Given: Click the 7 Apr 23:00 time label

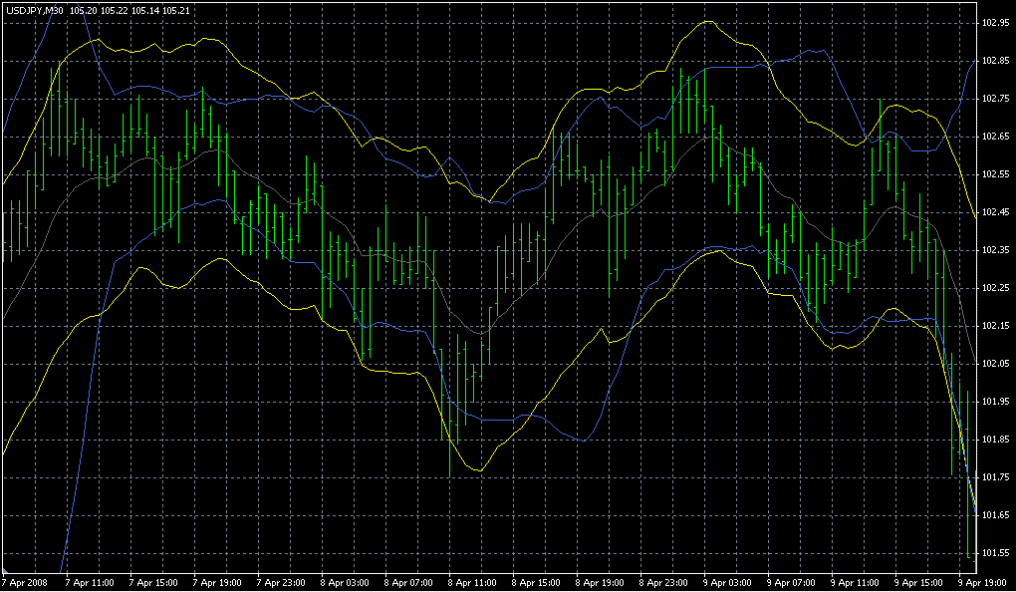Looking at the screenshot, I should tap(280, 582).
